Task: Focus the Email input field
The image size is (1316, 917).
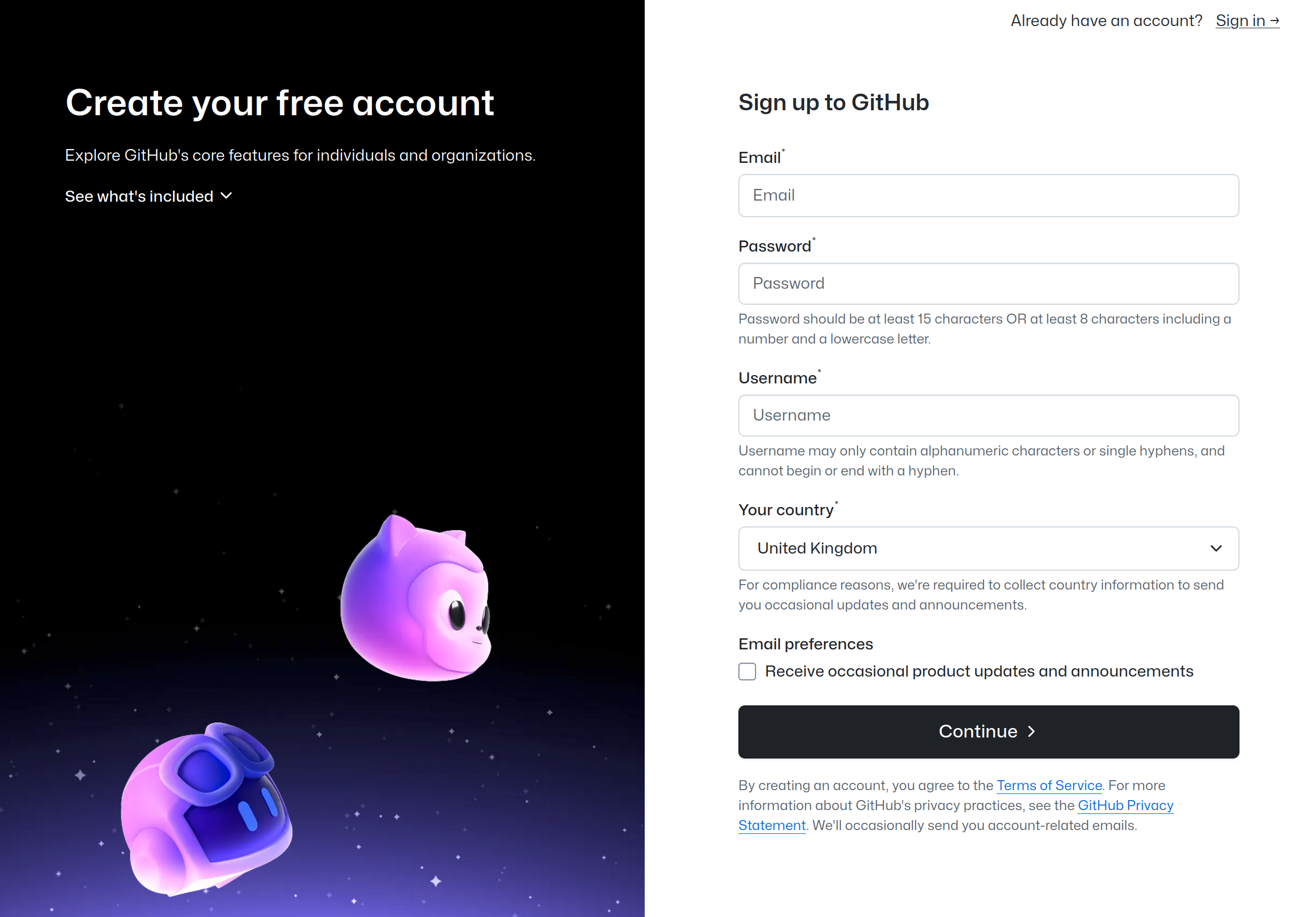Action: (988, 196)
